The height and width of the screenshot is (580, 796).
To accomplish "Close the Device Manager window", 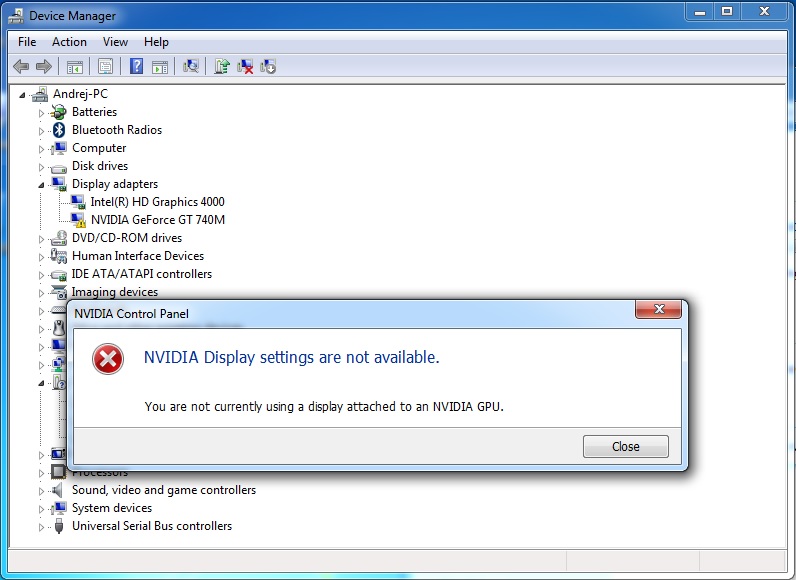I will (764, 12).
